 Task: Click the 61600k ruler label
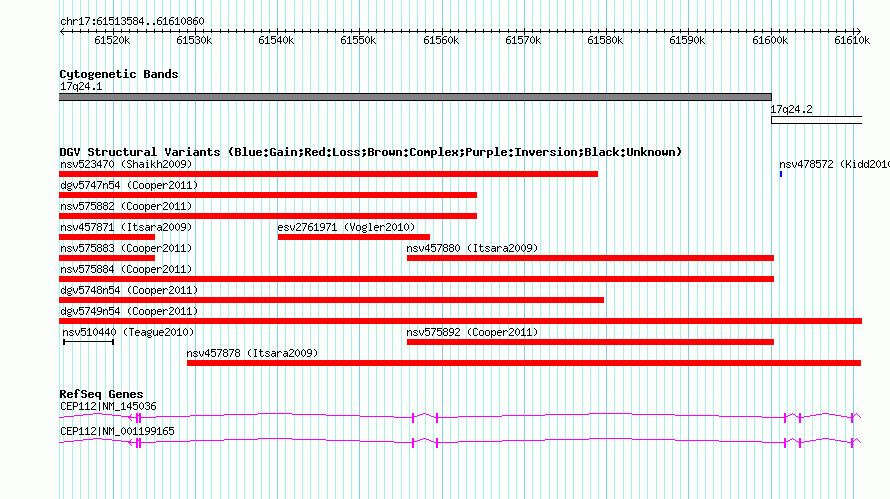tap(770, 40)
